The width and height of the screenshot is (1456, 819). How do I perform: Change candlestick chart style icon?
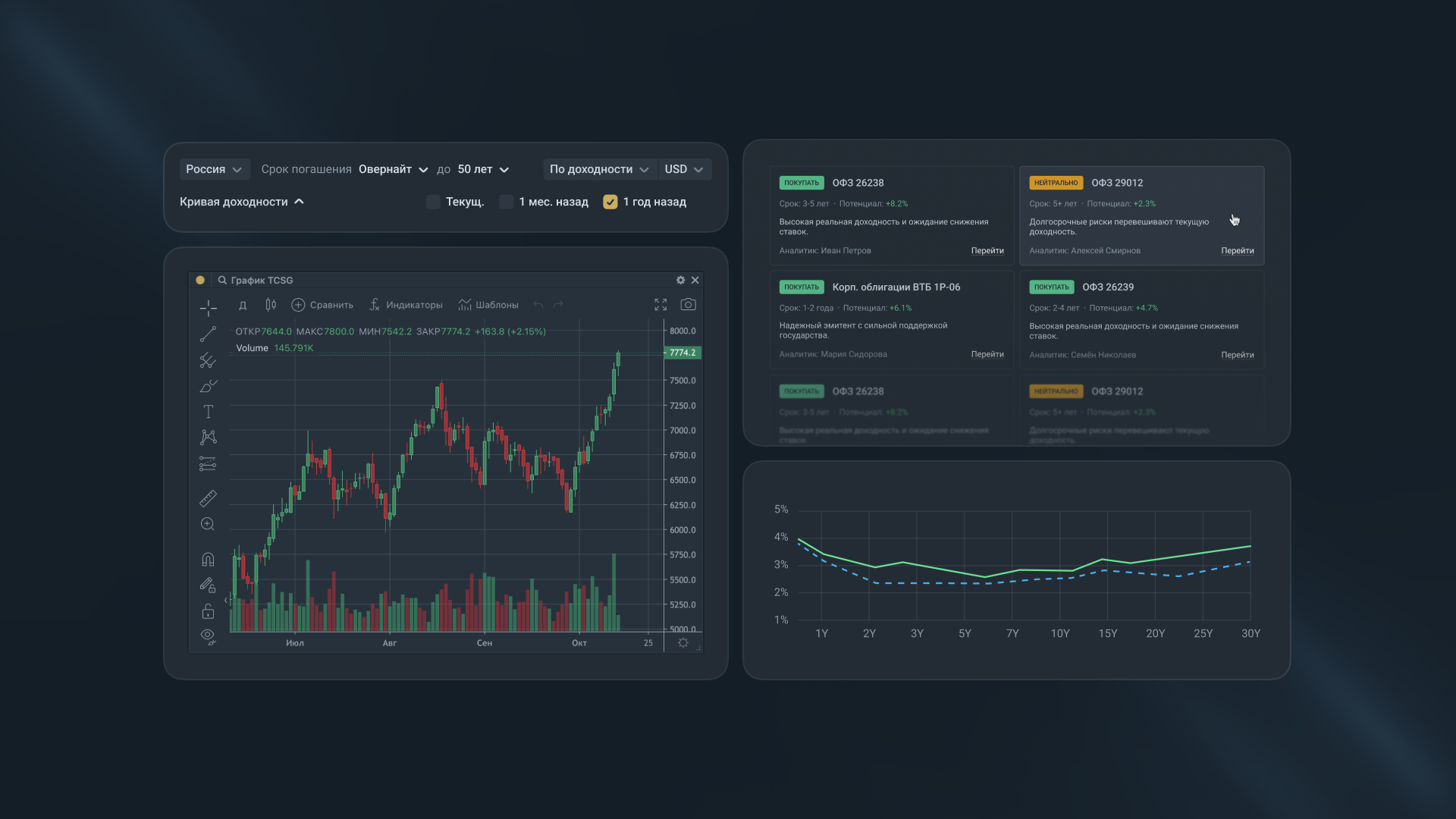(x=271, y=304)
